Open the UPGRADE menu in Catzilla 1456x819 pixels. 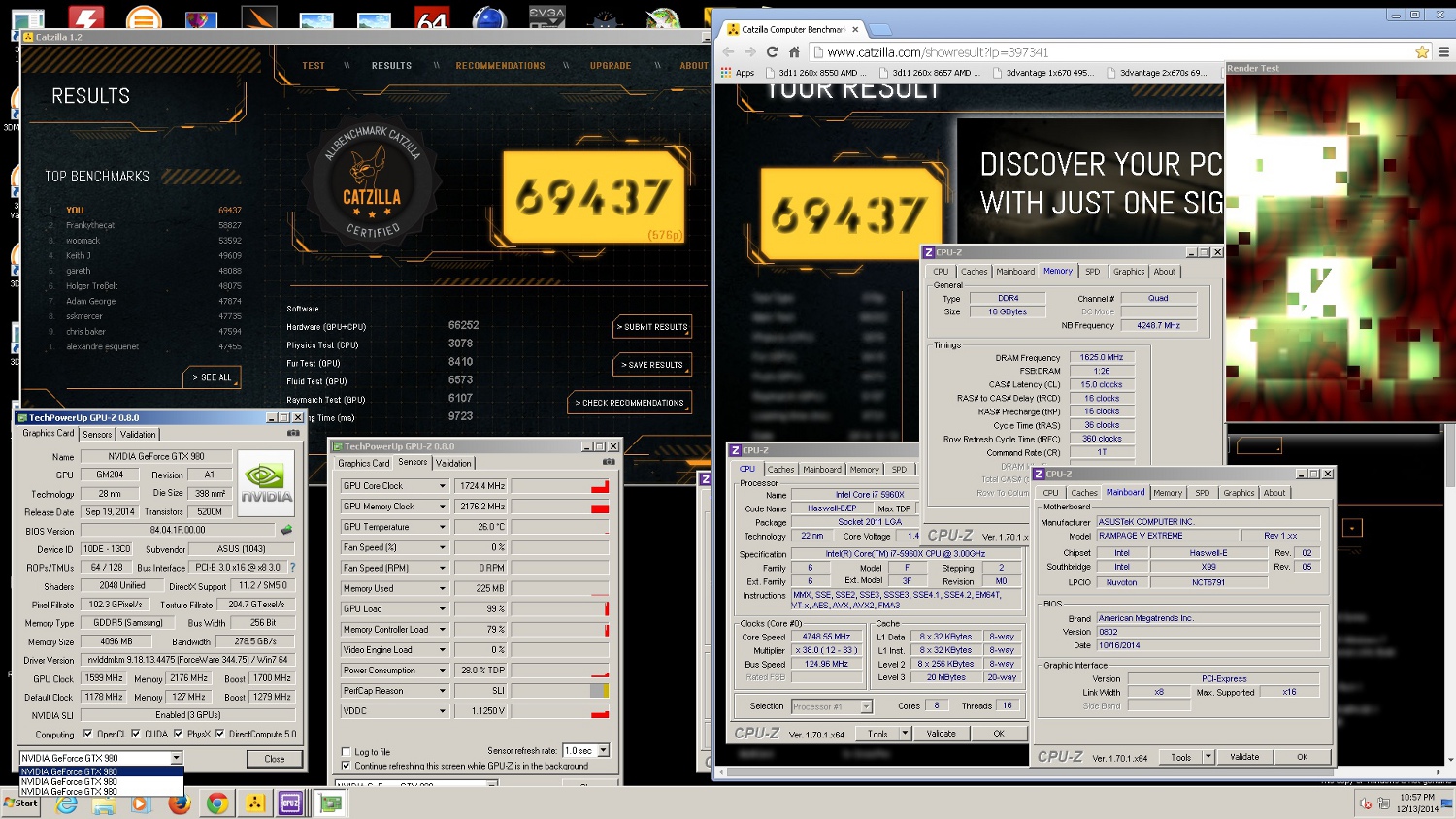pos(611,66)
